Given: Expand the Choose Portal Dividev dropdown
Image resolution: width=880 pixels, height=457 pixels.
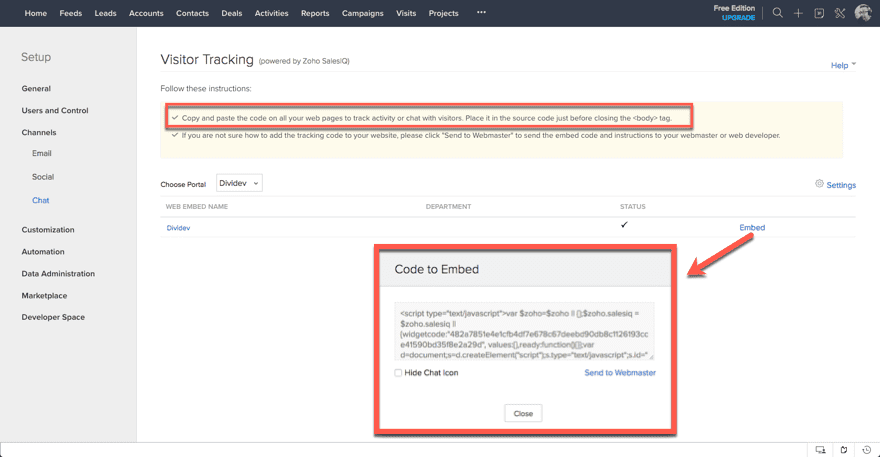Looking at the screenshot, I should pos(239,183).
